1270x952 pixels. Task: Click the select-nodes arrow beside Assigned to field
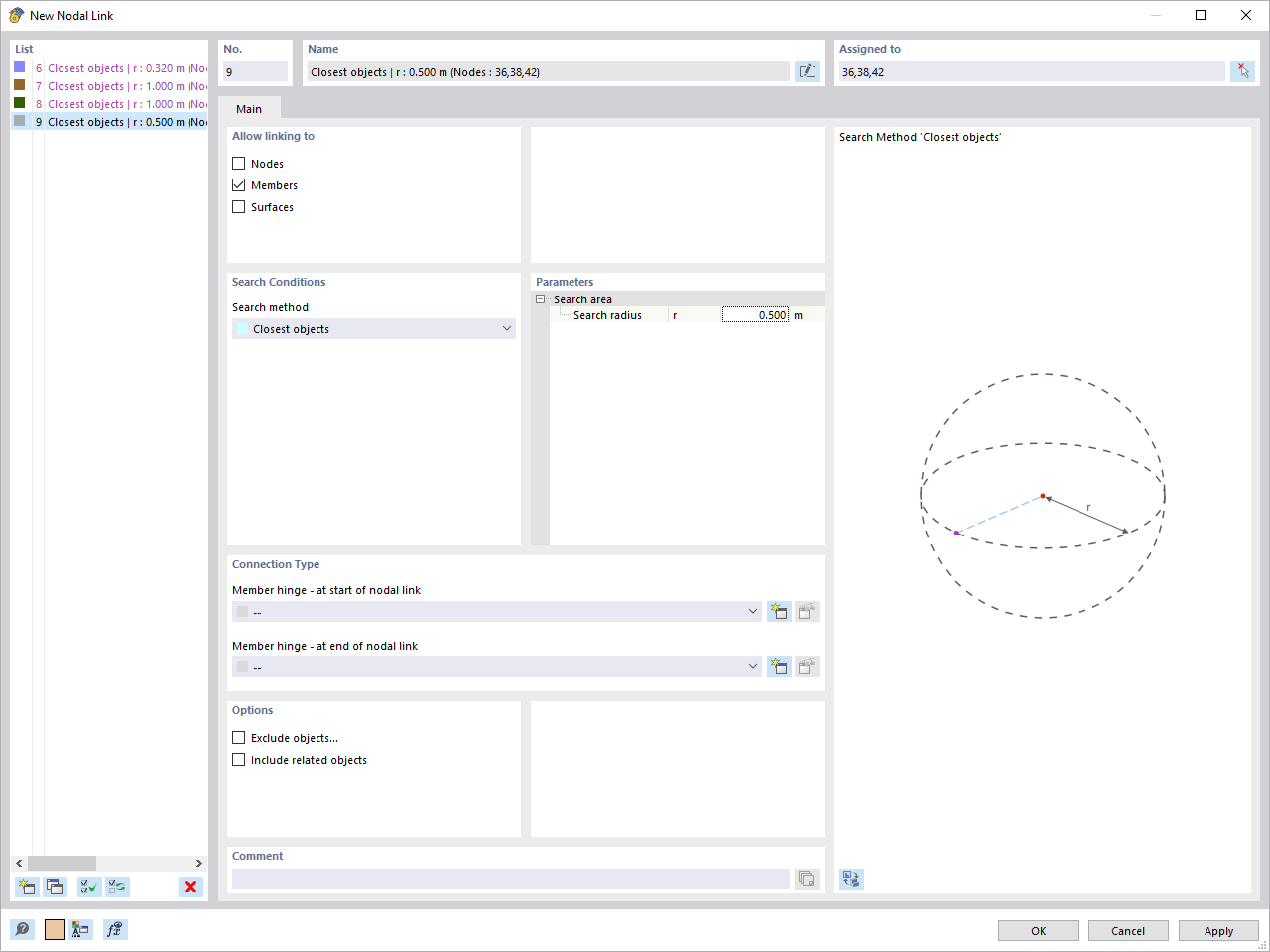point(1242,70)
